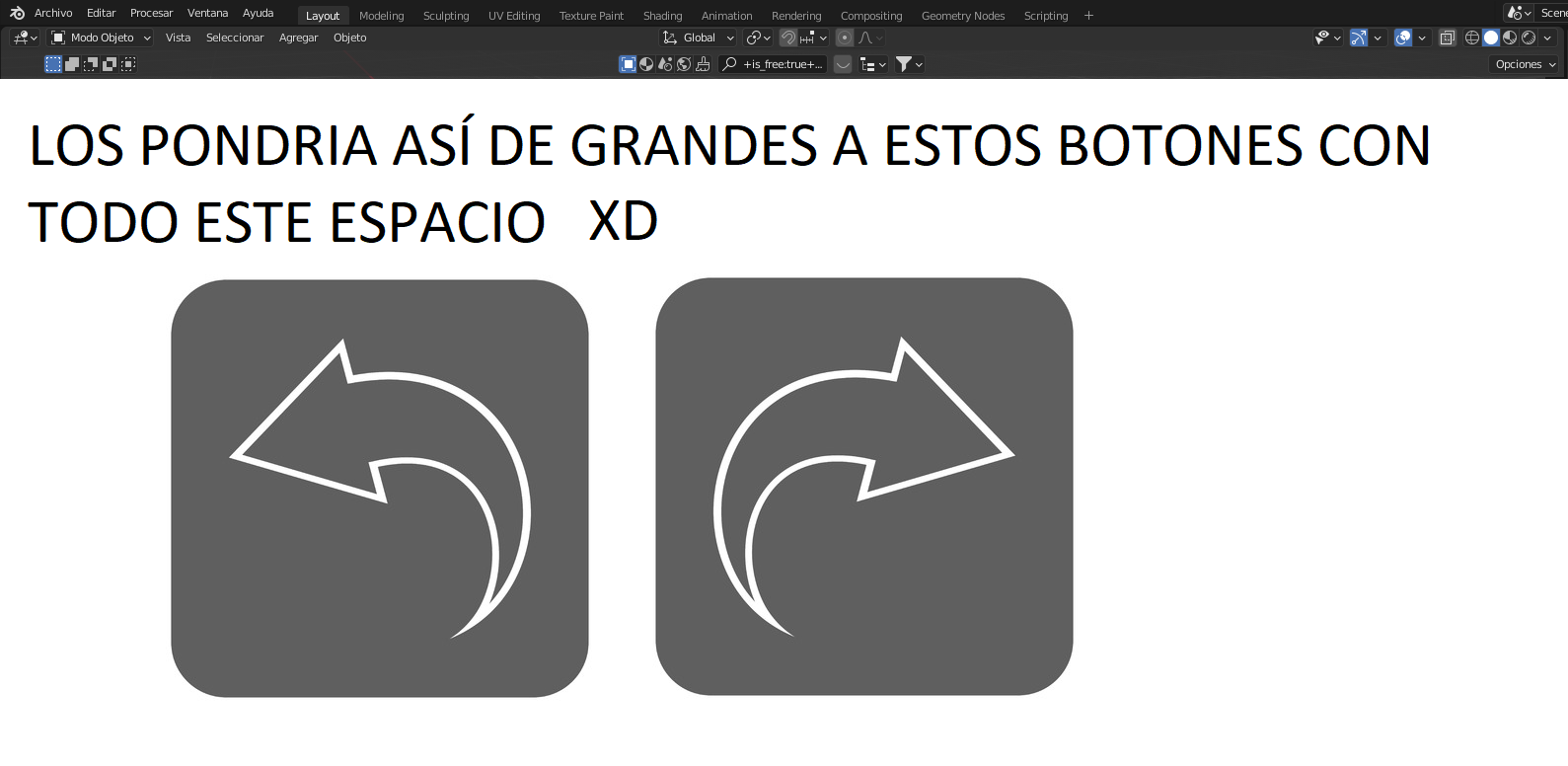Open the Global transform orientation dropdown
This screenshot has height=766, width=1568.
[x=698, y=38]
